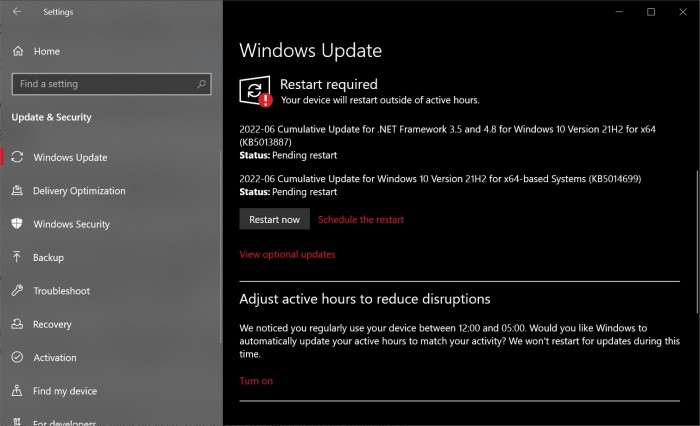
Task: Maximize the Settings window
Action: pos(651,12)
